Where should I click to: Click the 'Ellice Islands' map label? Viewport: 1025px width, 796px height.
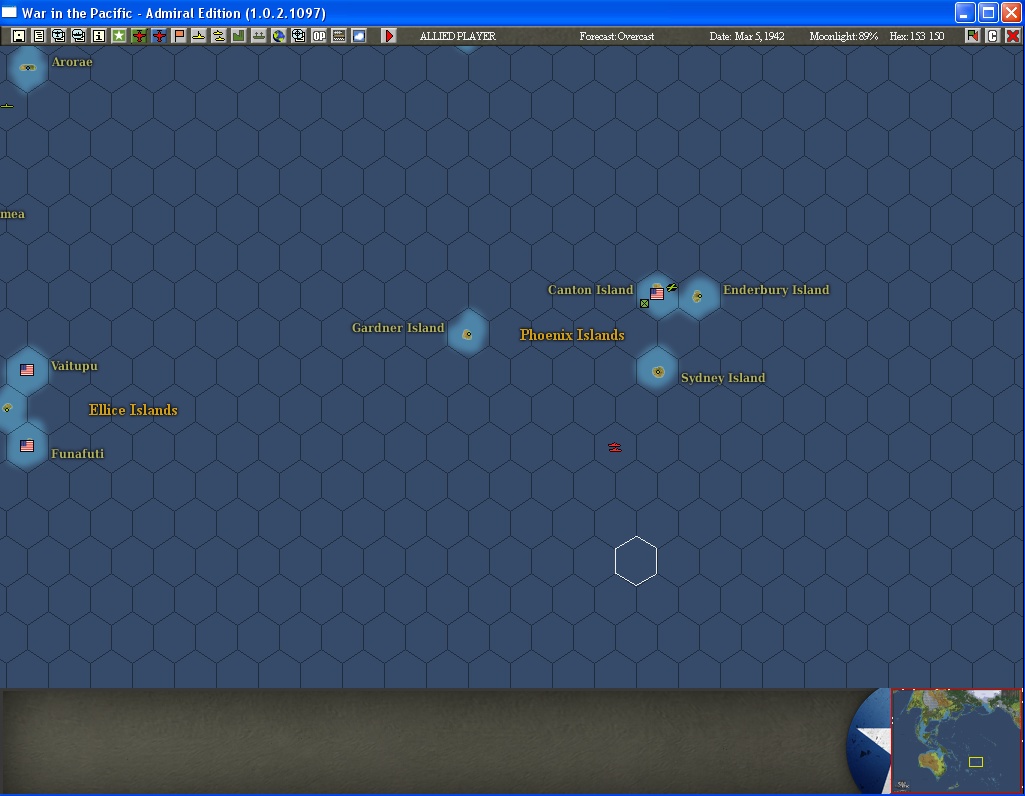coord(133,410)
